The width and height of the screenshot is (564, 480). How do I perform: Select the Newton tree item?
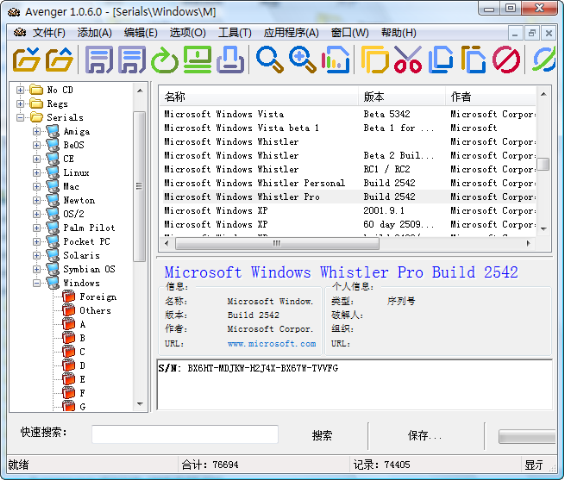[79, 200]
